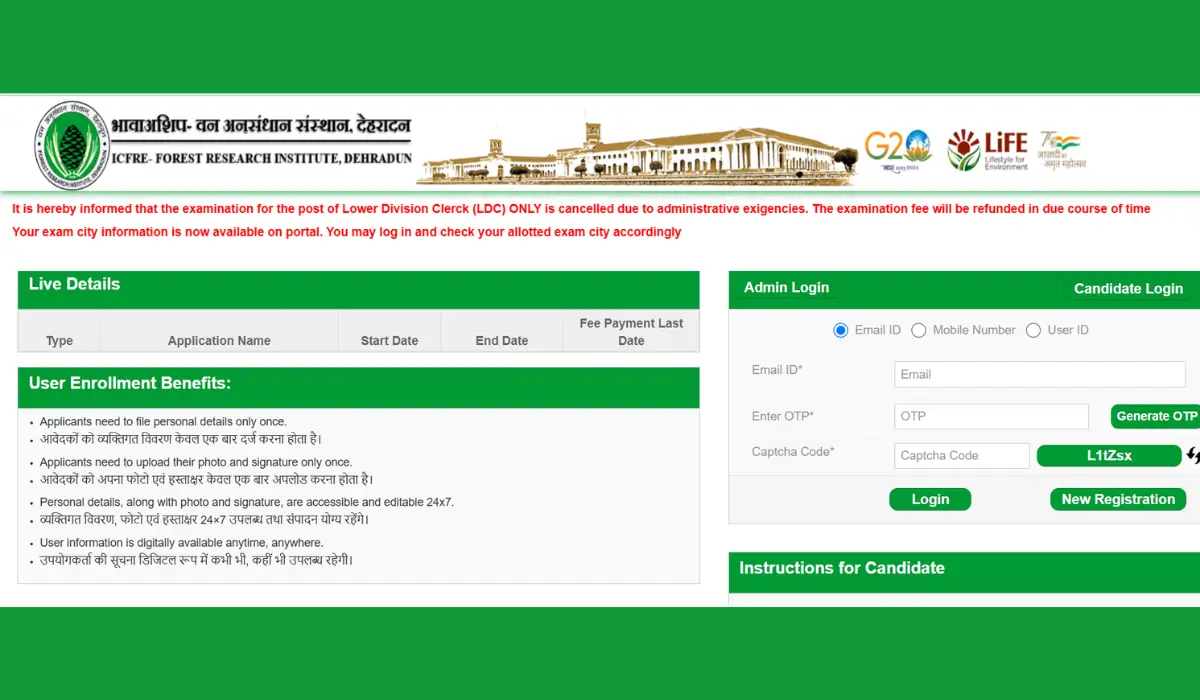Select the Email ID radio button
Image resolution: width=1200 pixels, height=700 pixels.
click(x=841, y=330)
